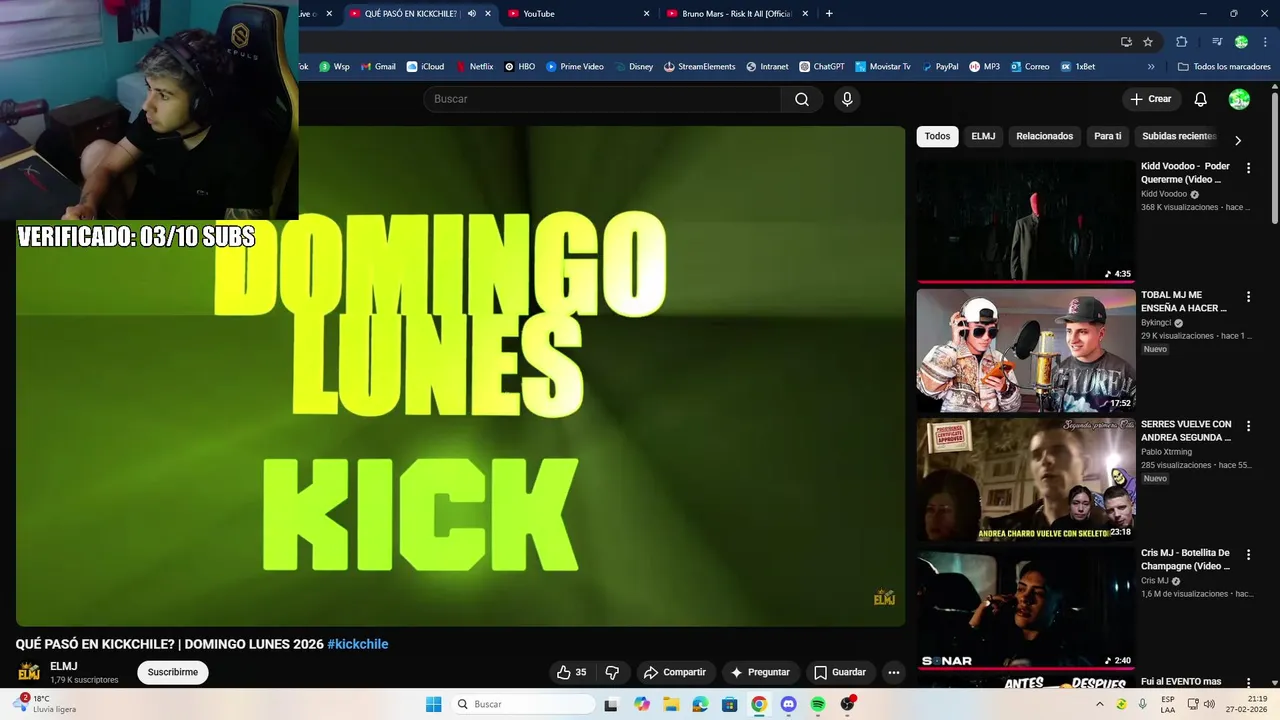The height and width of the screenshot is (720, 1280).
Task: Open the HBO bookmark
Action: tap(519, 67)
